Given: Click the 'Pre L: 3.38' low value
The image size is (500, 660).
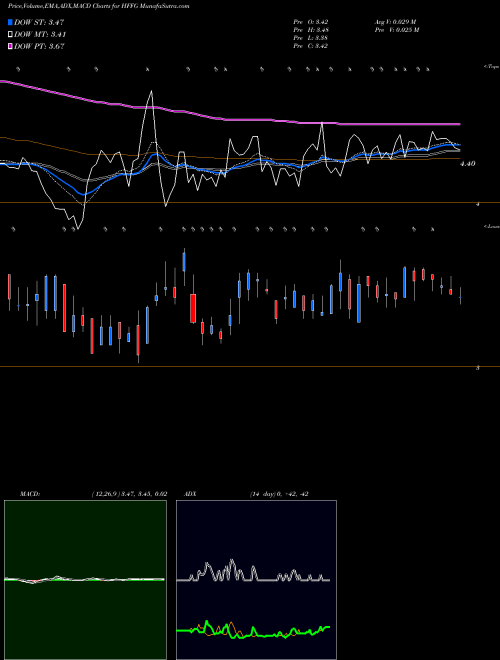Looking at the screenshot, I should pos(311,38).
